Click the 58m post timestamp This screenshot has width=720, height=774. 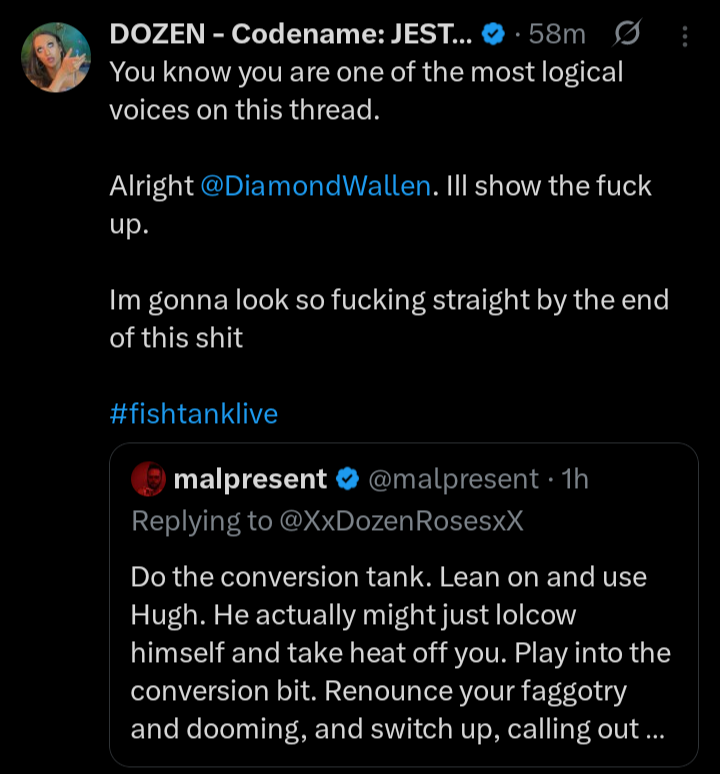557,34
